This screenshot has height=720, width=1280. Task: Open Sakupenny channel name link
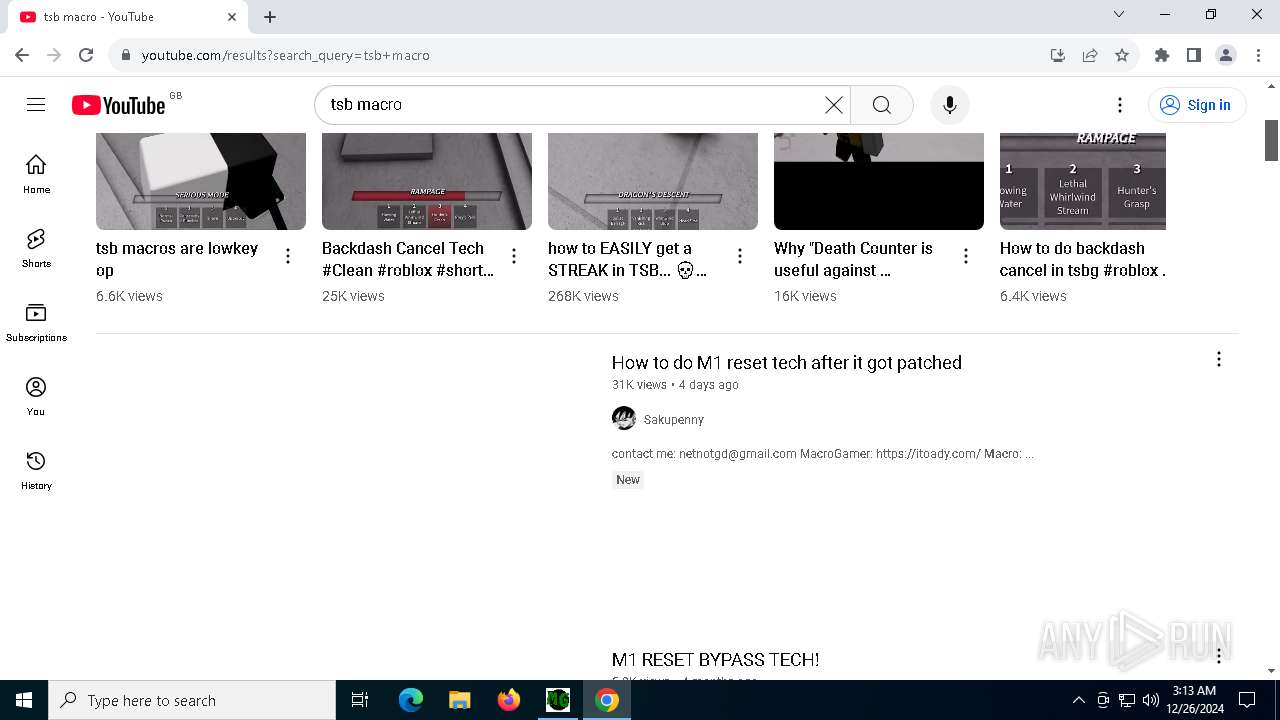[674, 420]
